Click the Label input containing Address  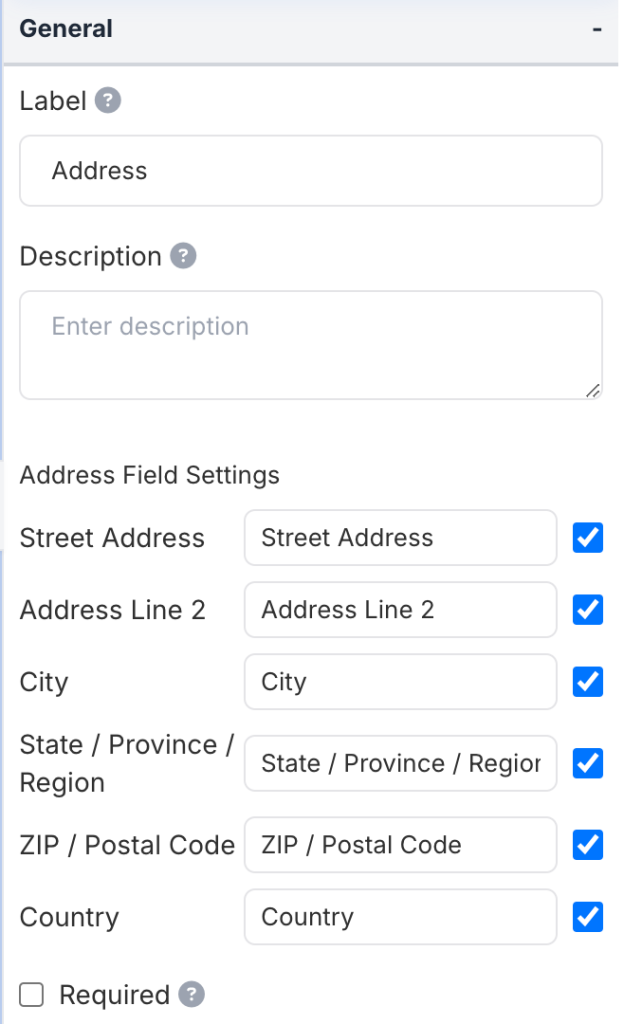(x=311, y=171)
